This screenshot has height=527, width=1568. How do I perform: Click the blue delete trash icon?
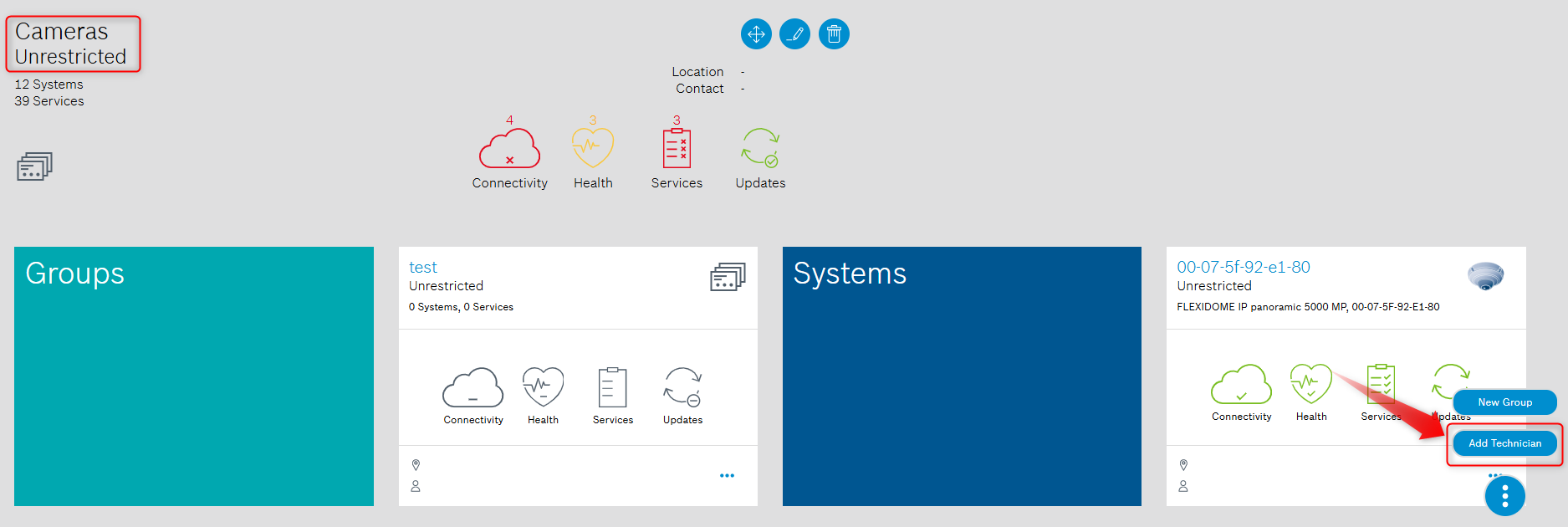click(x=834, y=34)
